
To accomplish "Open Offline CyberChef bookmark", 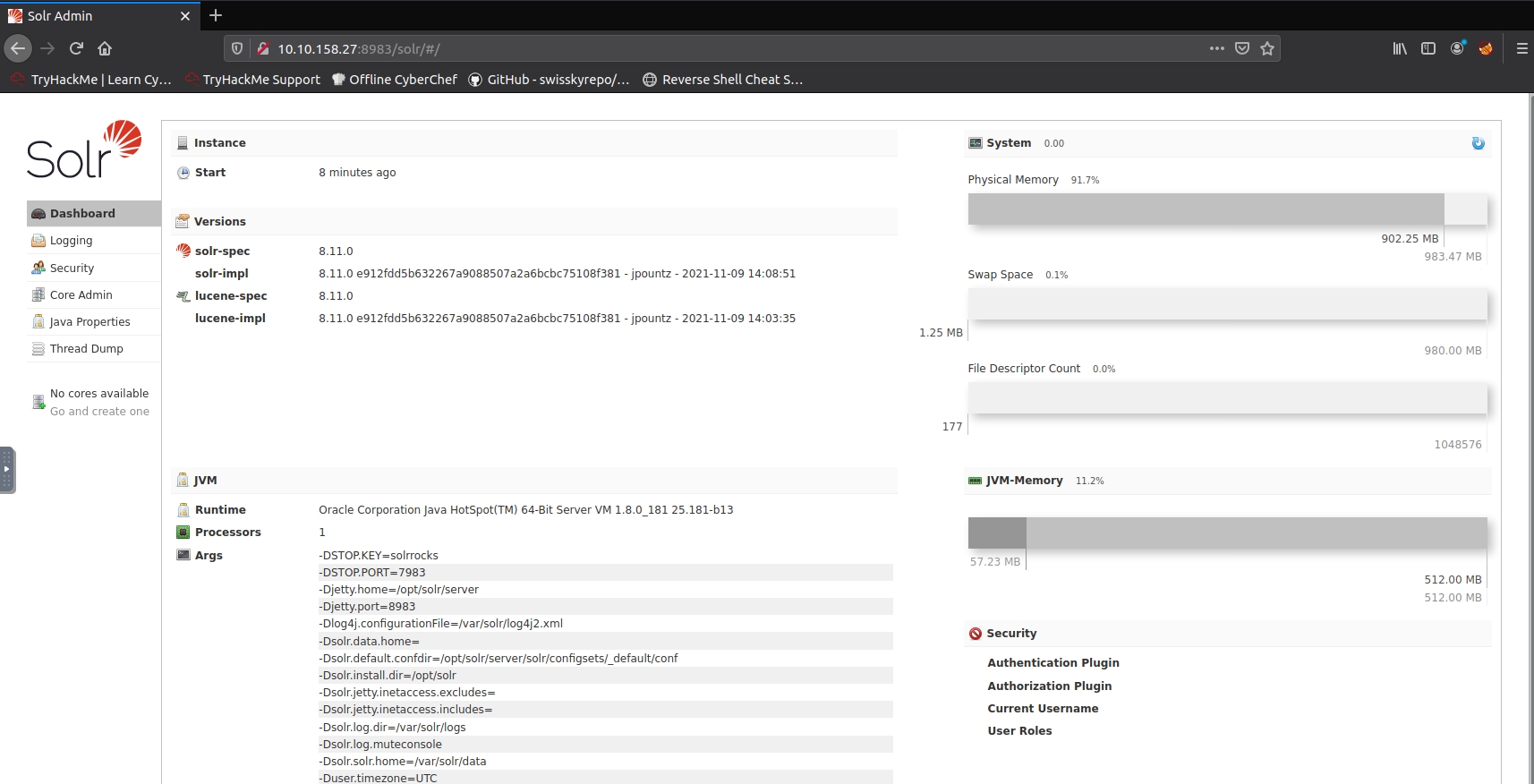I will click(x=395, y=80).
